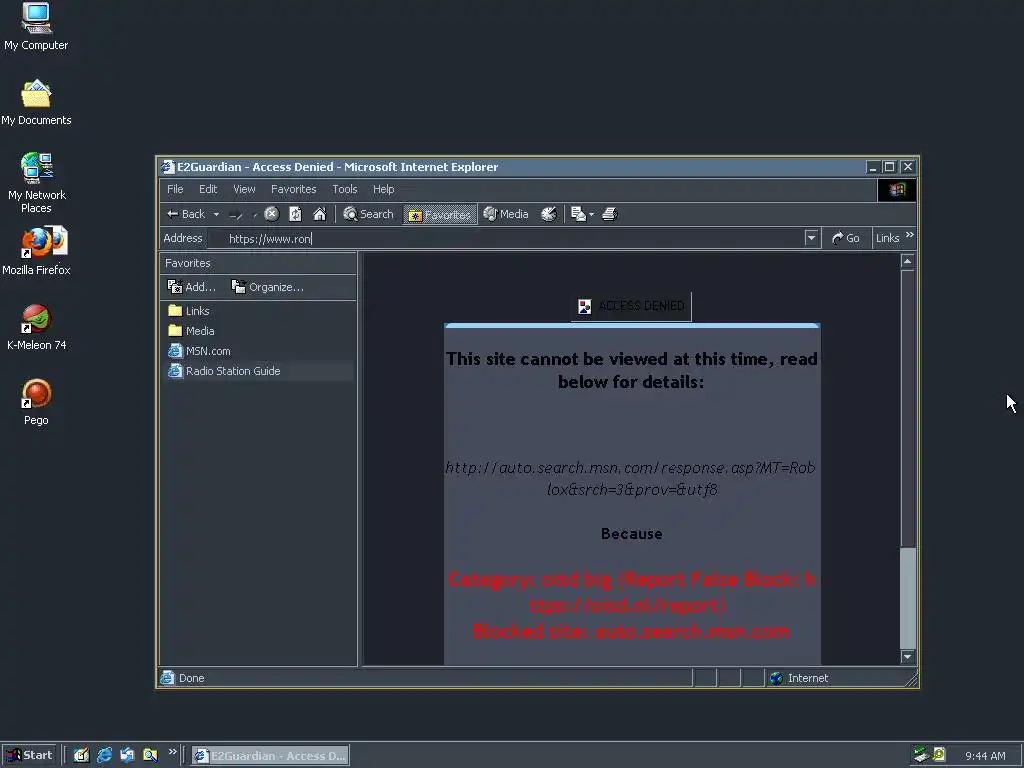Viewport: 1024px width, 768px height.
Task: Open My Network Places desktop icon
Action: click(x=36, y=183)
